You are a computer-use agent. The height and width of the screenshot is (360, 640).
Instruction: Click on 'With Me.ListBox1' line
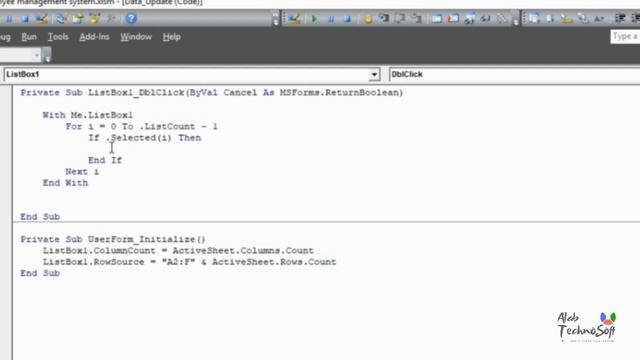(88, 115)
